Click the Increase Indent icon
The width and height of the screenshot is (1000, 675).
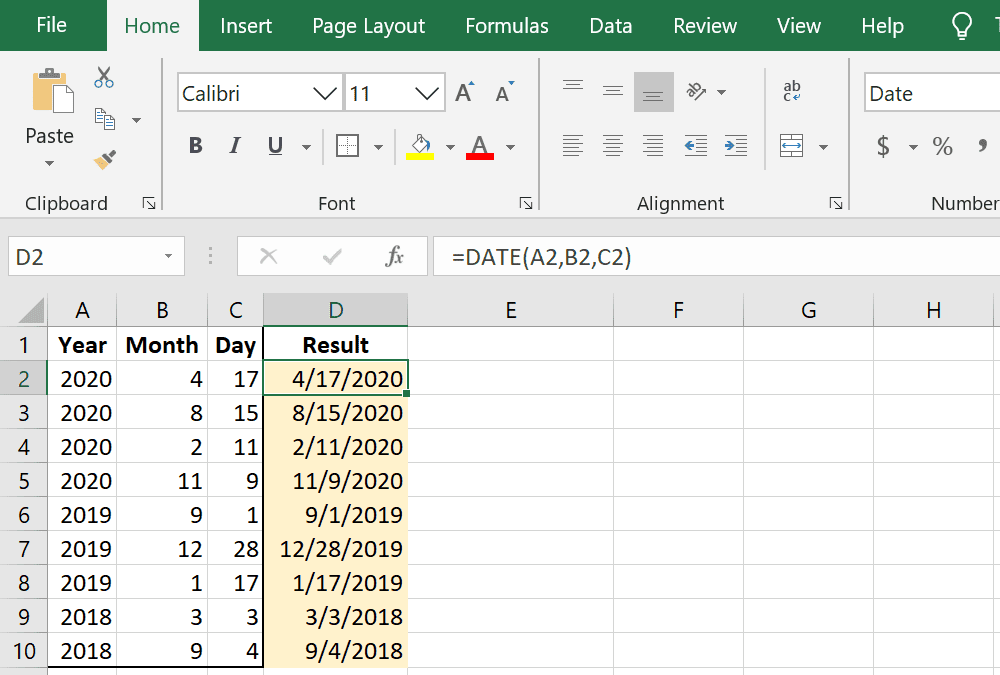point(735,146)
